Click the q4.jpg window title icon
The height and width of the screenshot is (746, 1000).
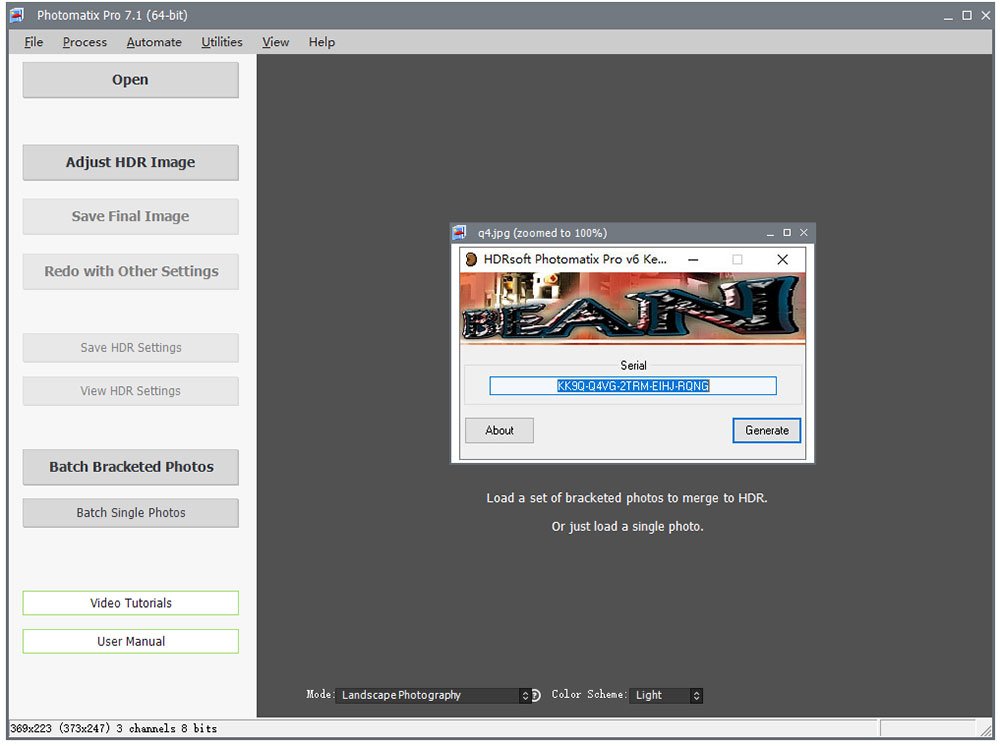click(x=459, y=233)
